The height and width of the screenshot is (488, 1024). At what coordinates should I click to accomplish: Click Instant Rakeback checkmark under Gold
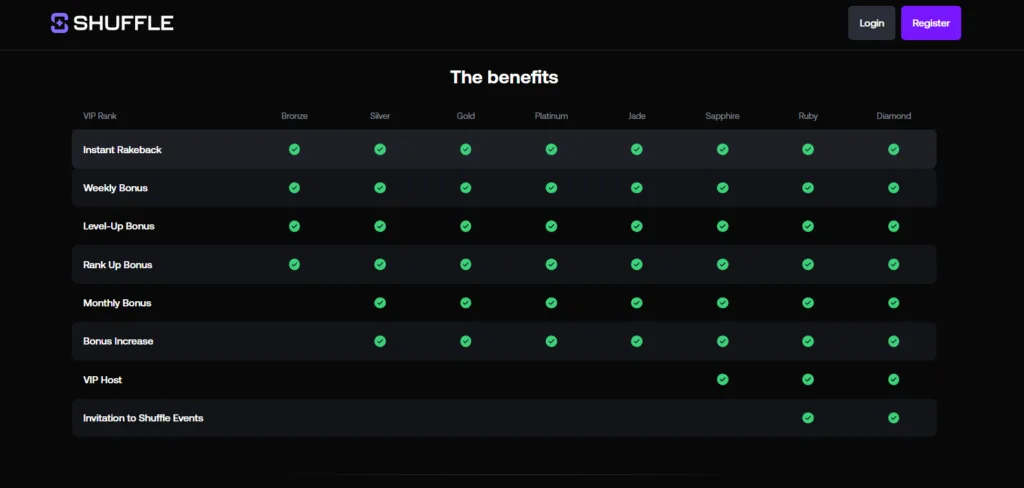pos(466,150)
